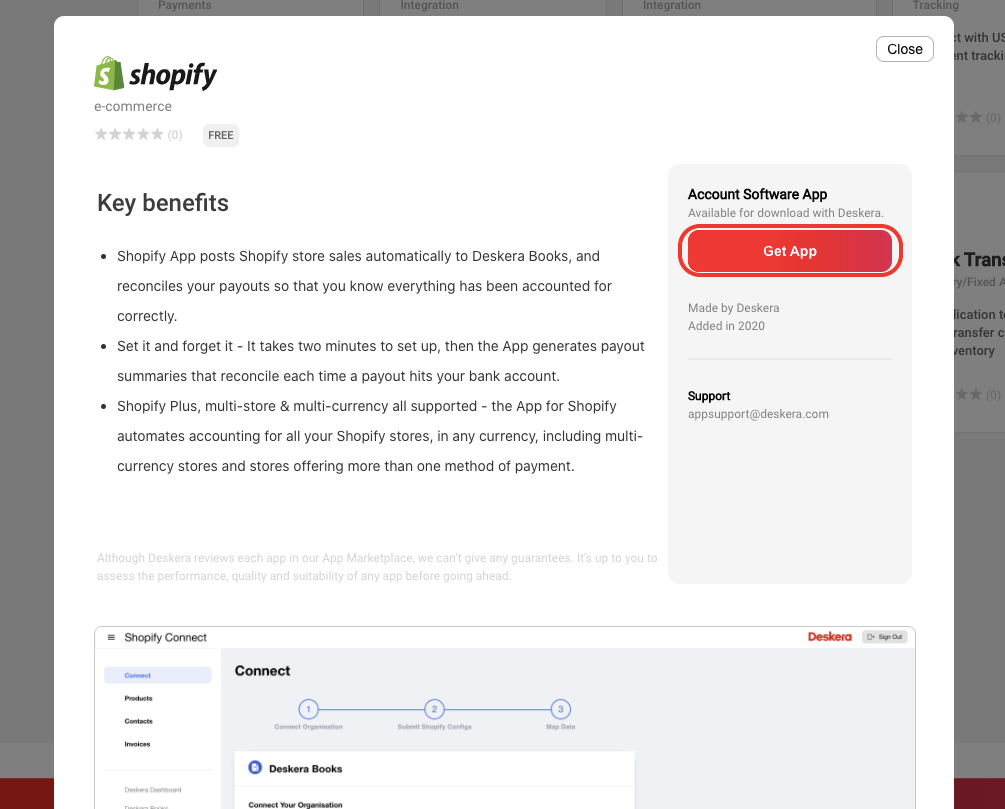
Task: Click the first rating star
Action: click(101, 134)
